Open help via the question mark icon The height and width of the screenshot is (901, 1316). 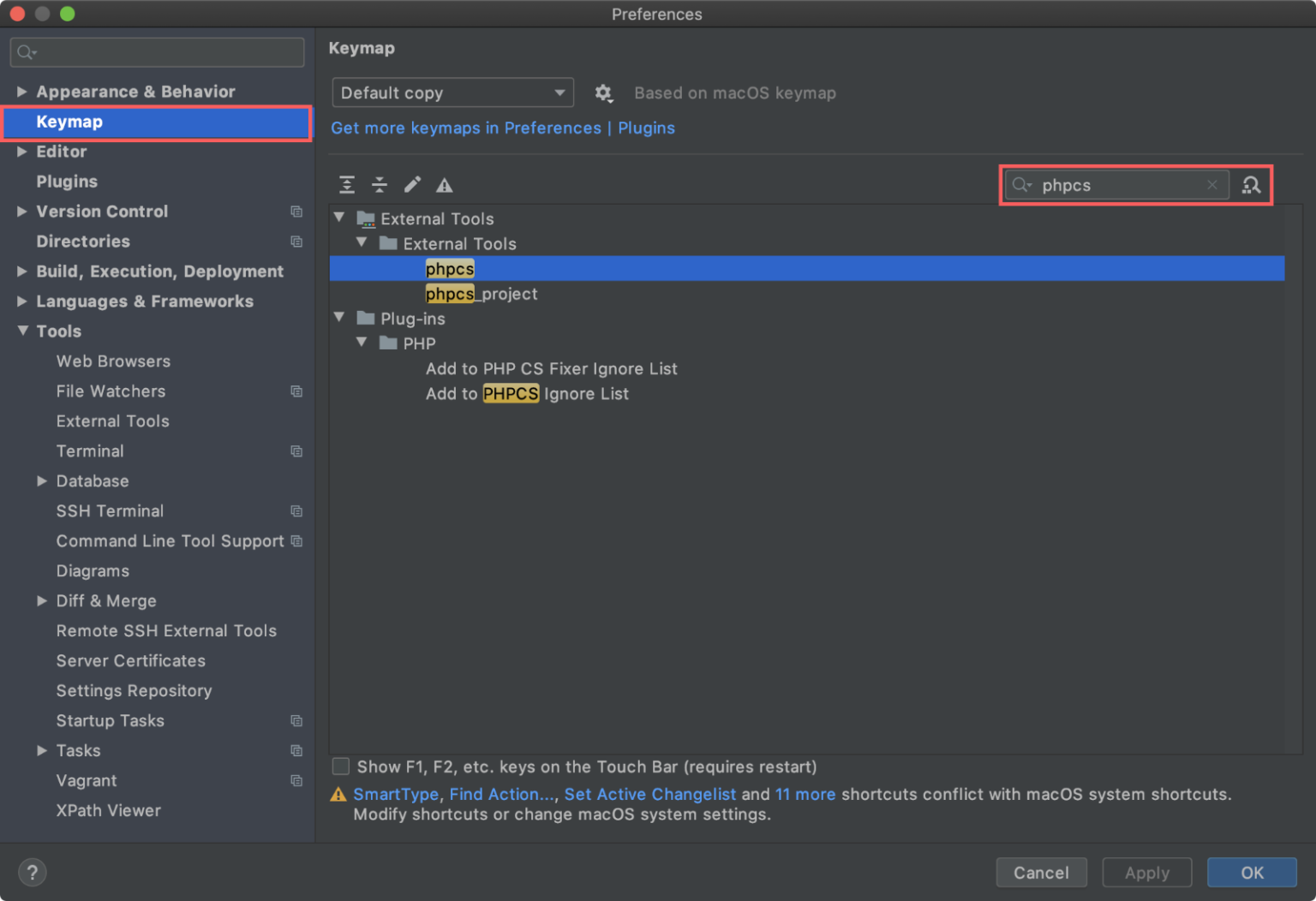[32, 872]
